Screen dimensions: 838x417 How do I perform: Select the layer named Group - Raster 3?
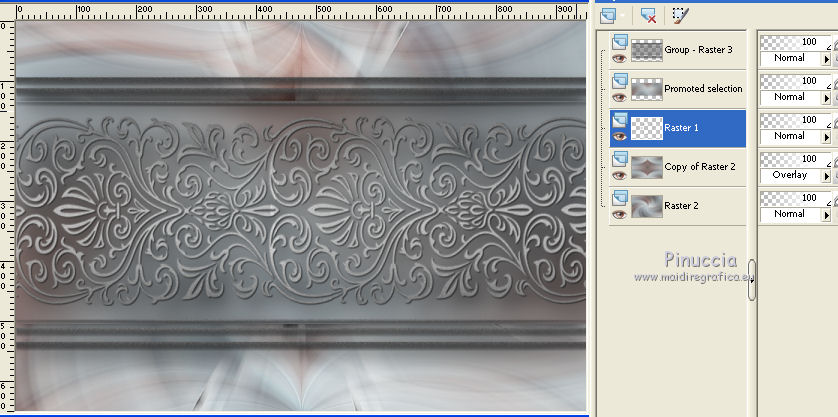click(699, 50)
